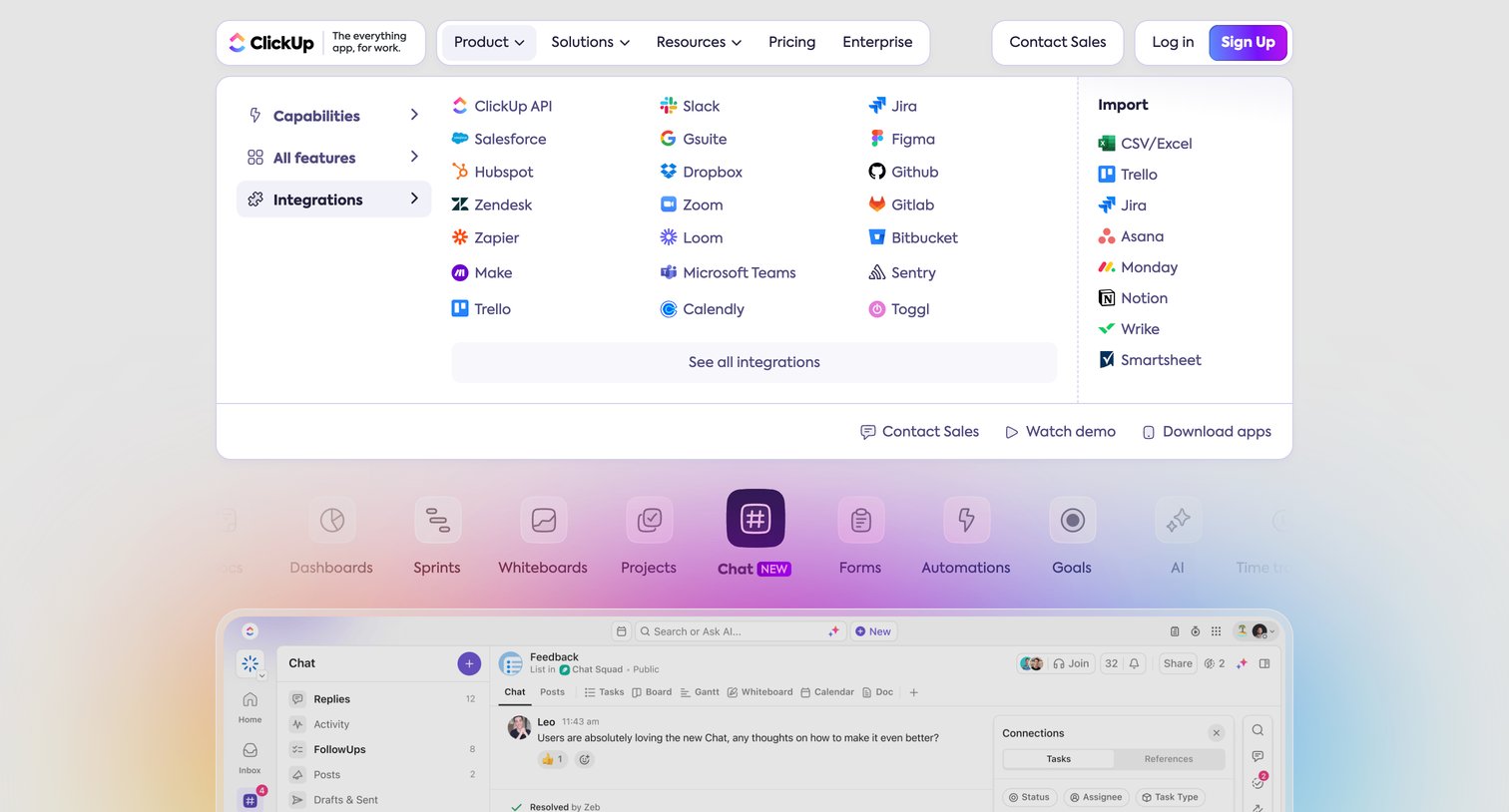This screenshot has width=1509, height=812.
Task: Click the Zendesk icon
Action: [460, 204]
